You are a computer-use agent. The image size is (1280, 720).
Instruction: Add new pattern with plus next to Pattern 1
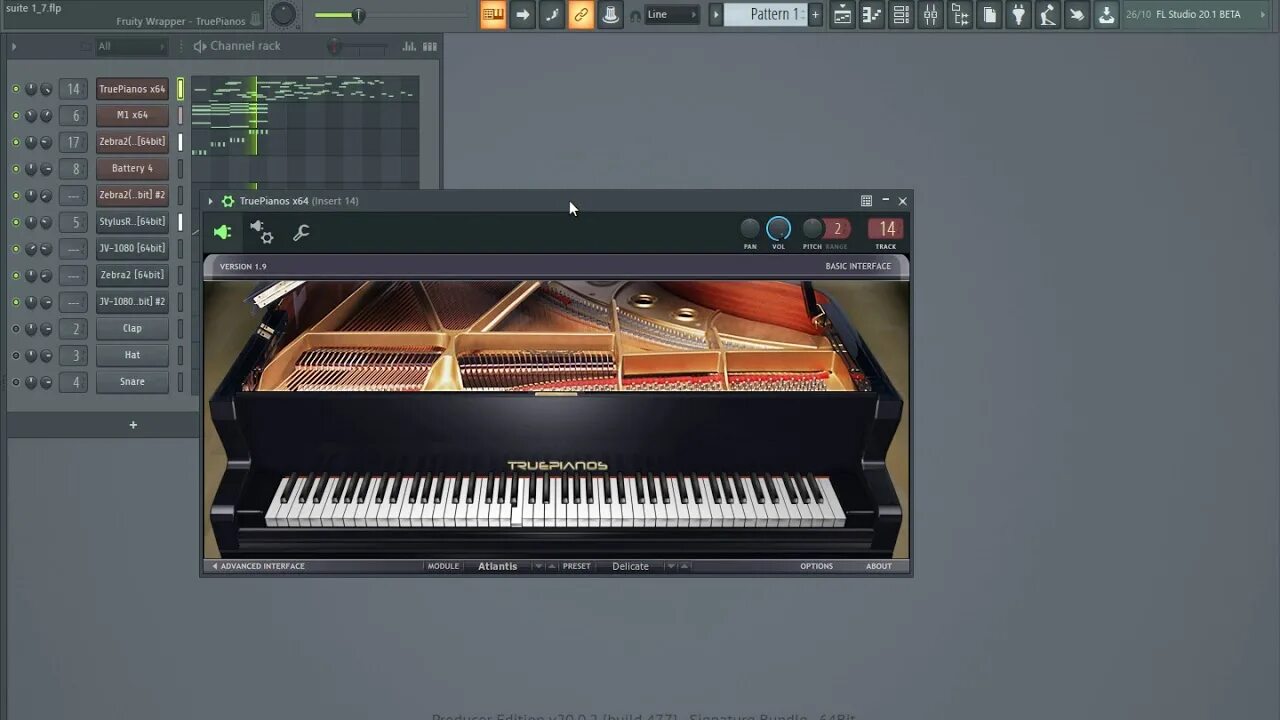pos(815,14)
